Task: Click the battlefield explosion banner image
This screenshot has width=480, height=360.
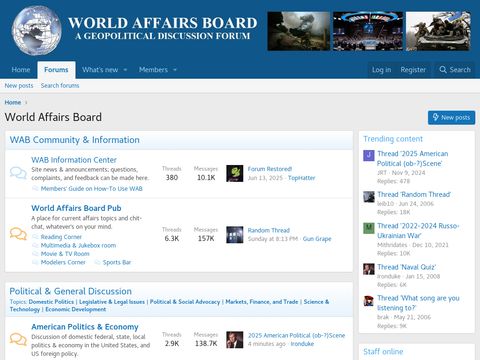Action: [299, 31]
